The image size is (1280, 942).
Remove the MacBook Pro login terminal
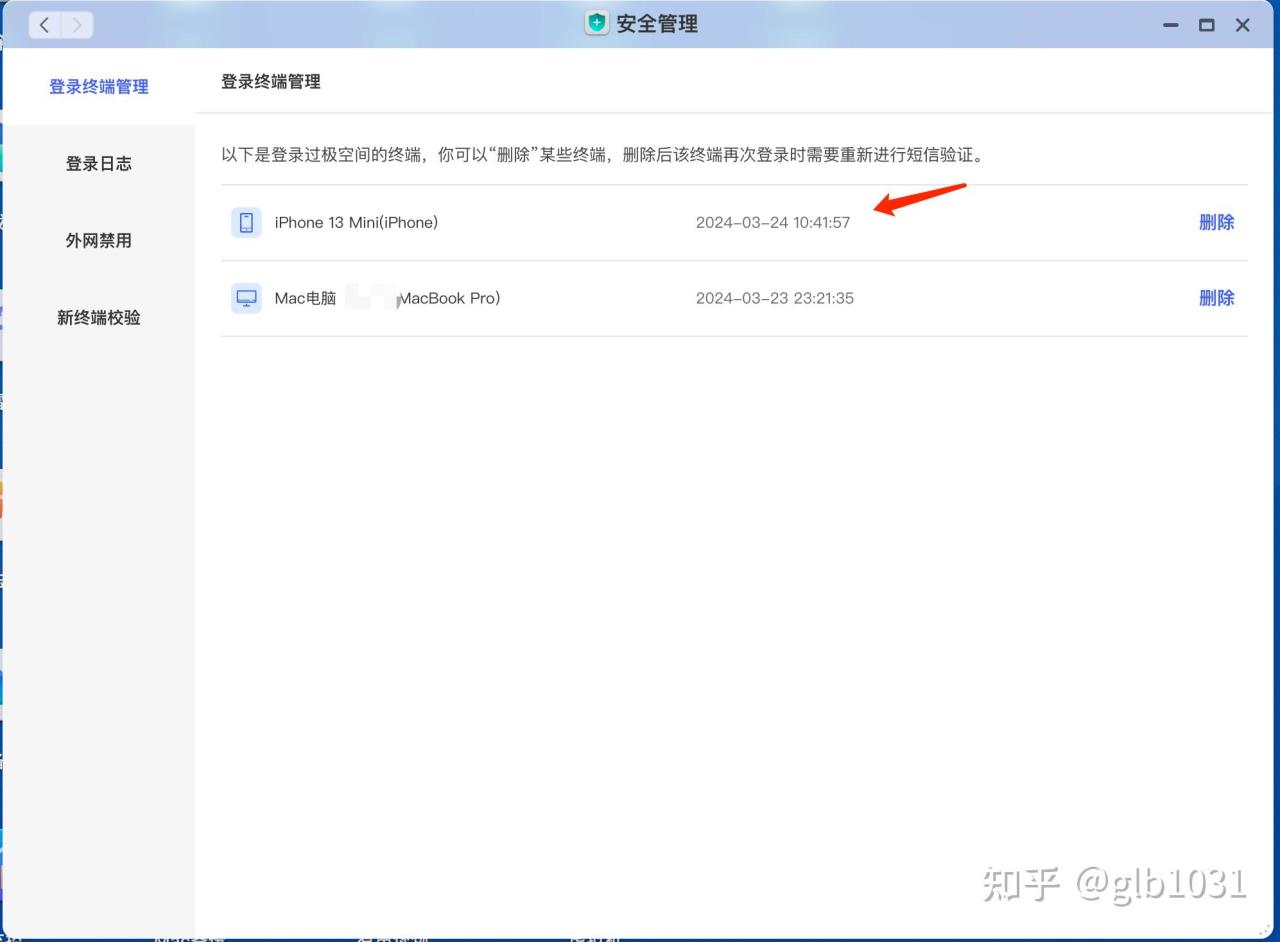point(1216,297)
